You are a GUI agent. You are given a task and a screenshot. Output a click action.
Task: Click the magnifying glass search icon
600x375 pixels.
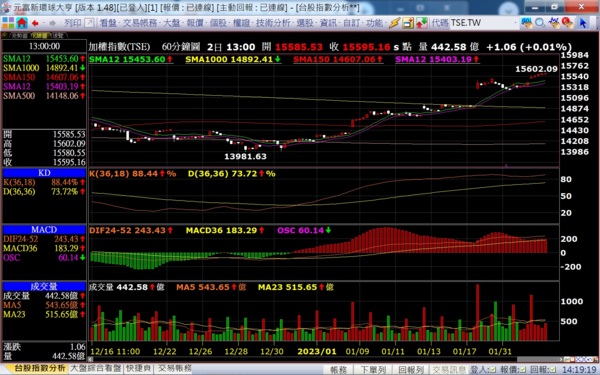[x=540, y=23]
